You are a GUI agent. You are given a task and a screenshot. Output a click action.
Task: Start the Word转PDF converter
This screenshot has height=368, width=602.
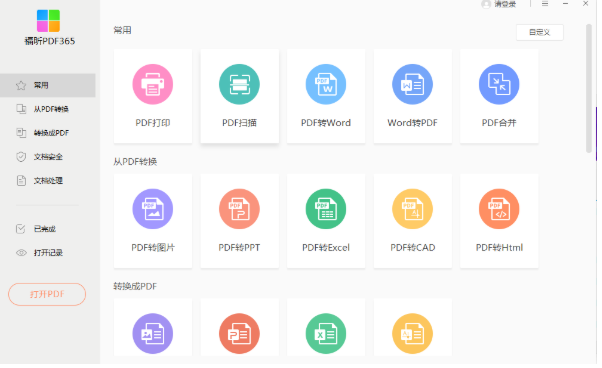pyautogui.click(x=413, y=96)
